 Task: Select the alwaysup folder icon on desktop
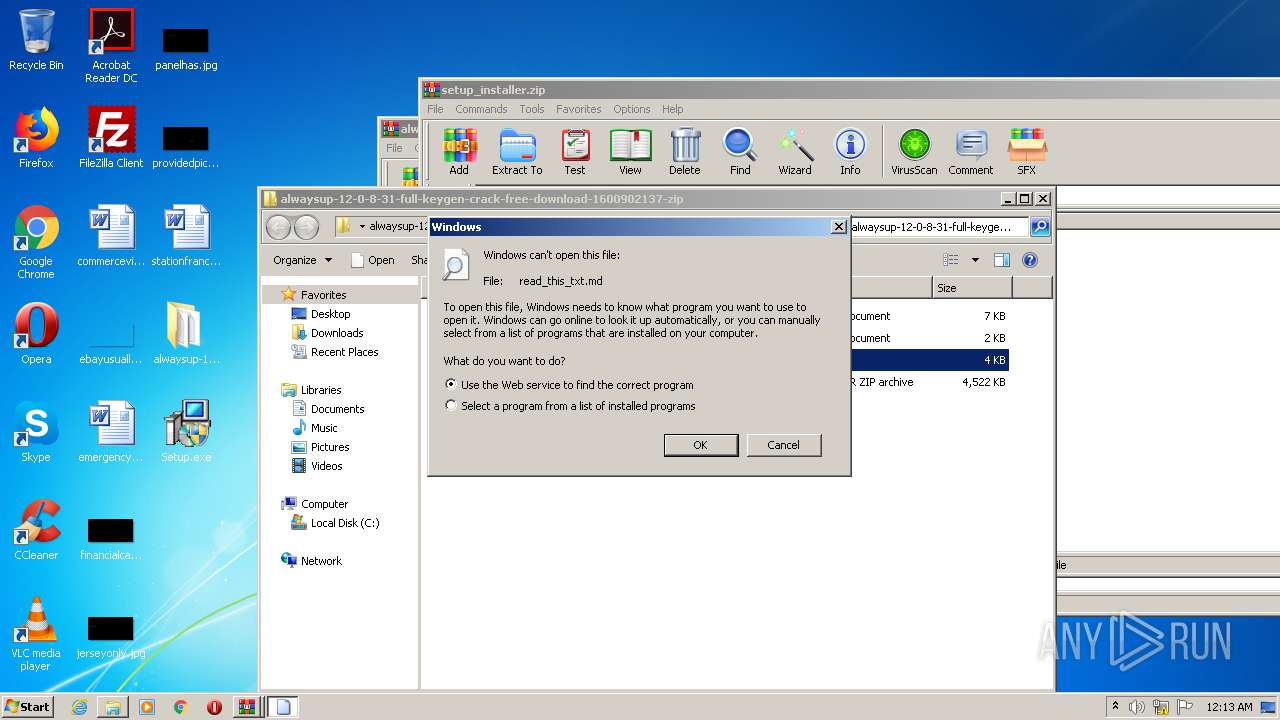click(186, 334)
